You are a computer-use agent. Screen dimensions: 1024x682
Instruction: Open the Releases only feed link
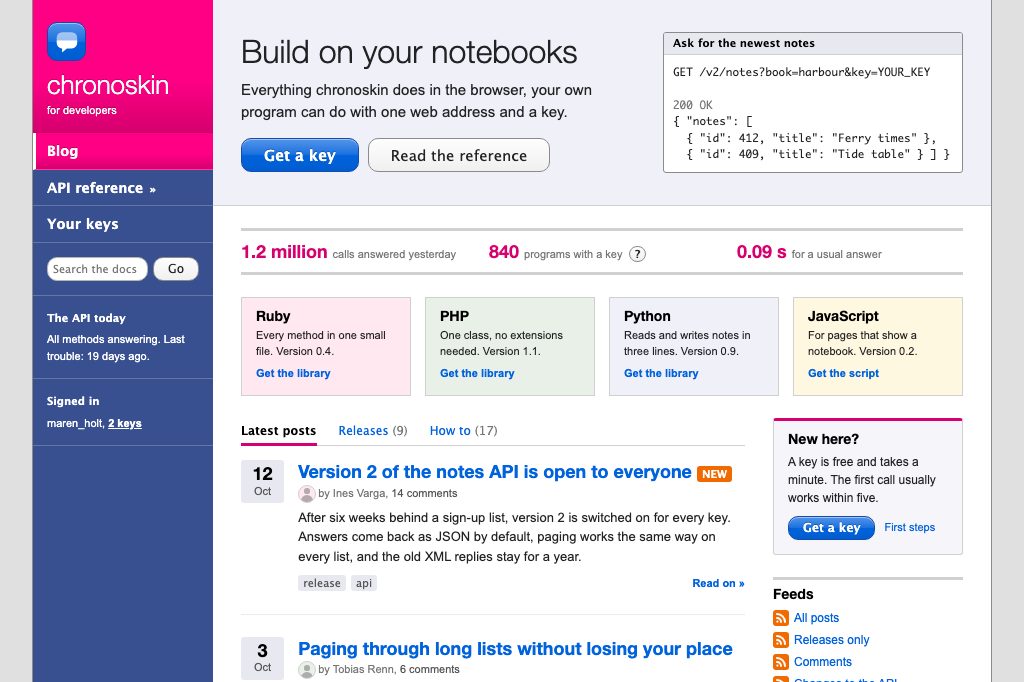point(831,640)
